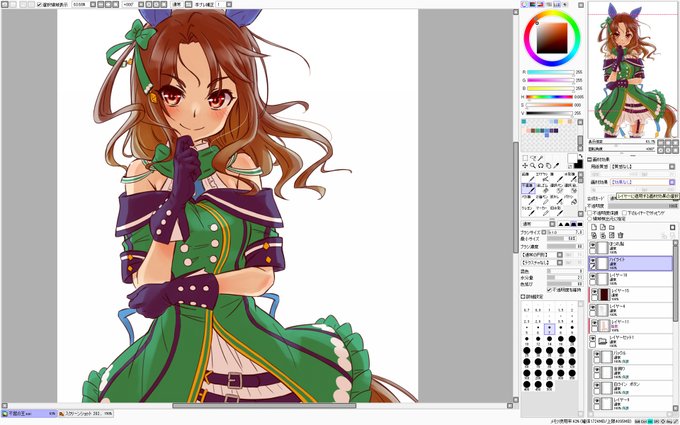Hide the バックル layer eye icon
This screenshot has height=425, width=680.
pos(597,355)
